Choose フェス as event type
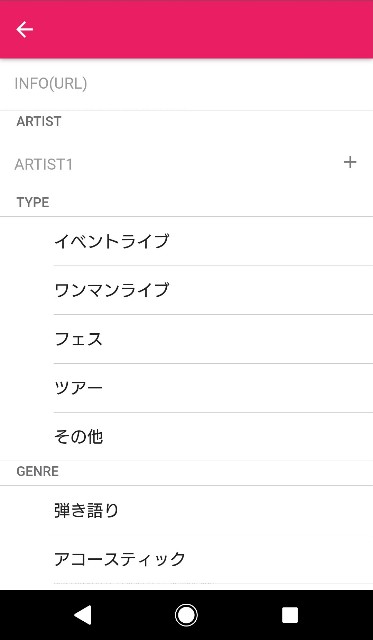The width and height of the screenshot is (373, 640). (186, 339)
